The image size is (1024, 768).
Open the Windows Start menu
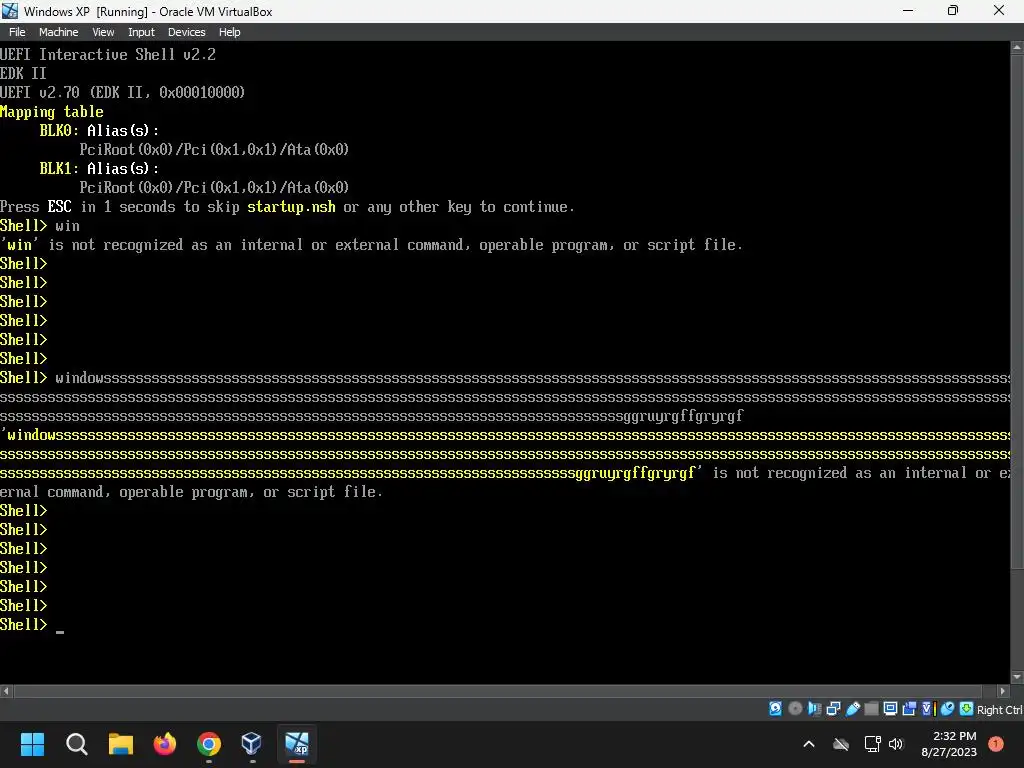point(32,744)
